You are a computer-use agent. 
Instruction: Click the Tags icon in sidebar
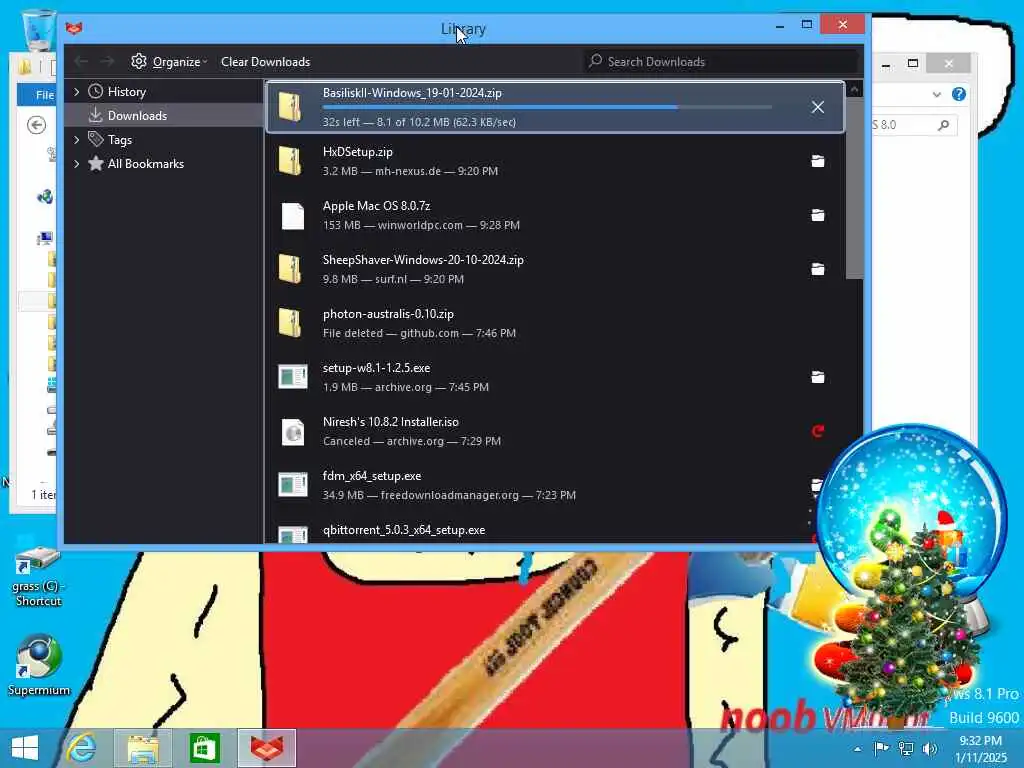tap(96, 139)
